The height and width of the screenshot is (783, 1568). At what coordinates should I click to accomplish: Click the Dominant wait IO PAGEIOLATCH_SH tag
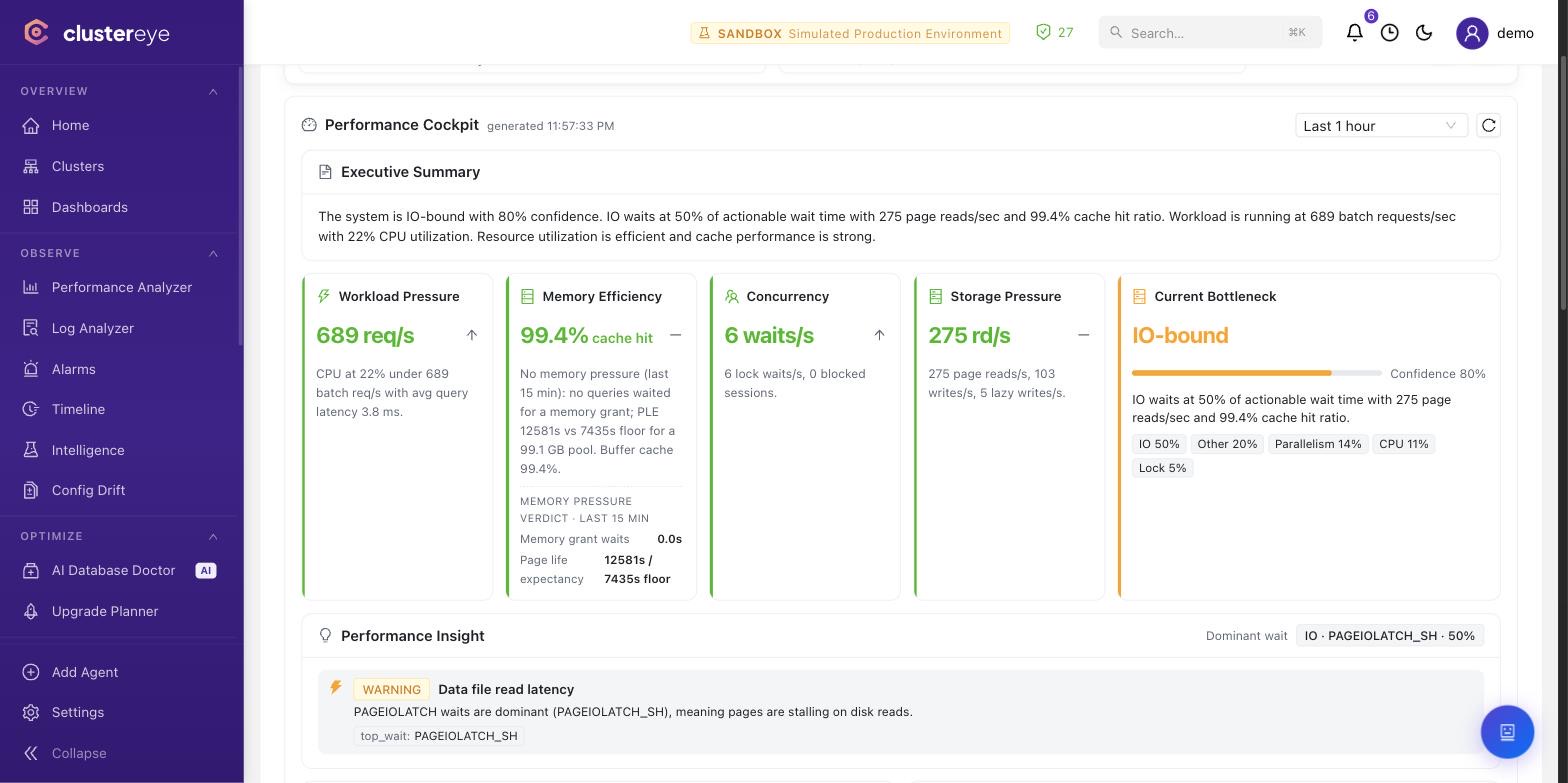pos(1390,636)
